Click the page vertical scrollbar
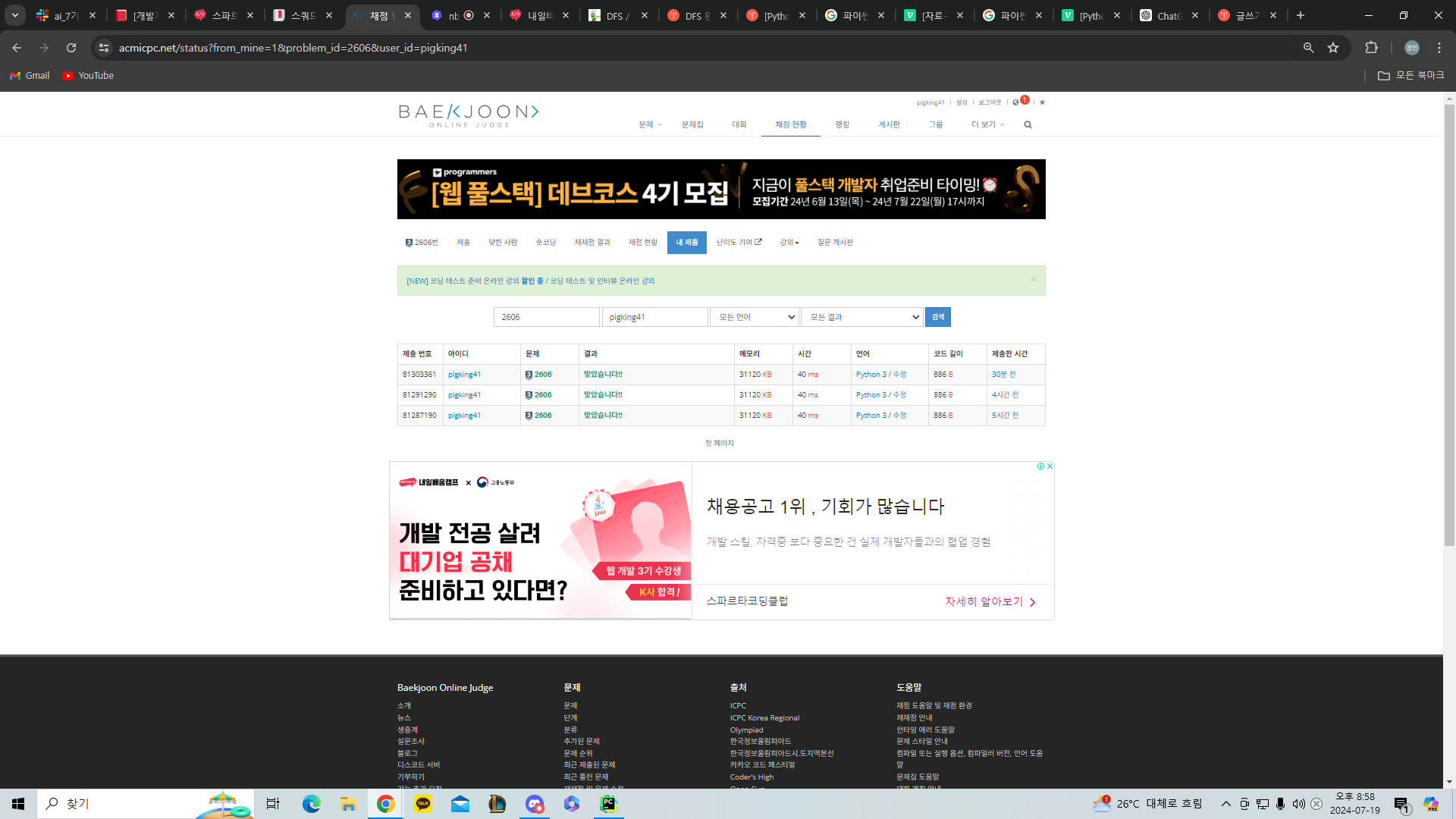The width and height of the screenshot is (1456, 819). (1449, 326)
